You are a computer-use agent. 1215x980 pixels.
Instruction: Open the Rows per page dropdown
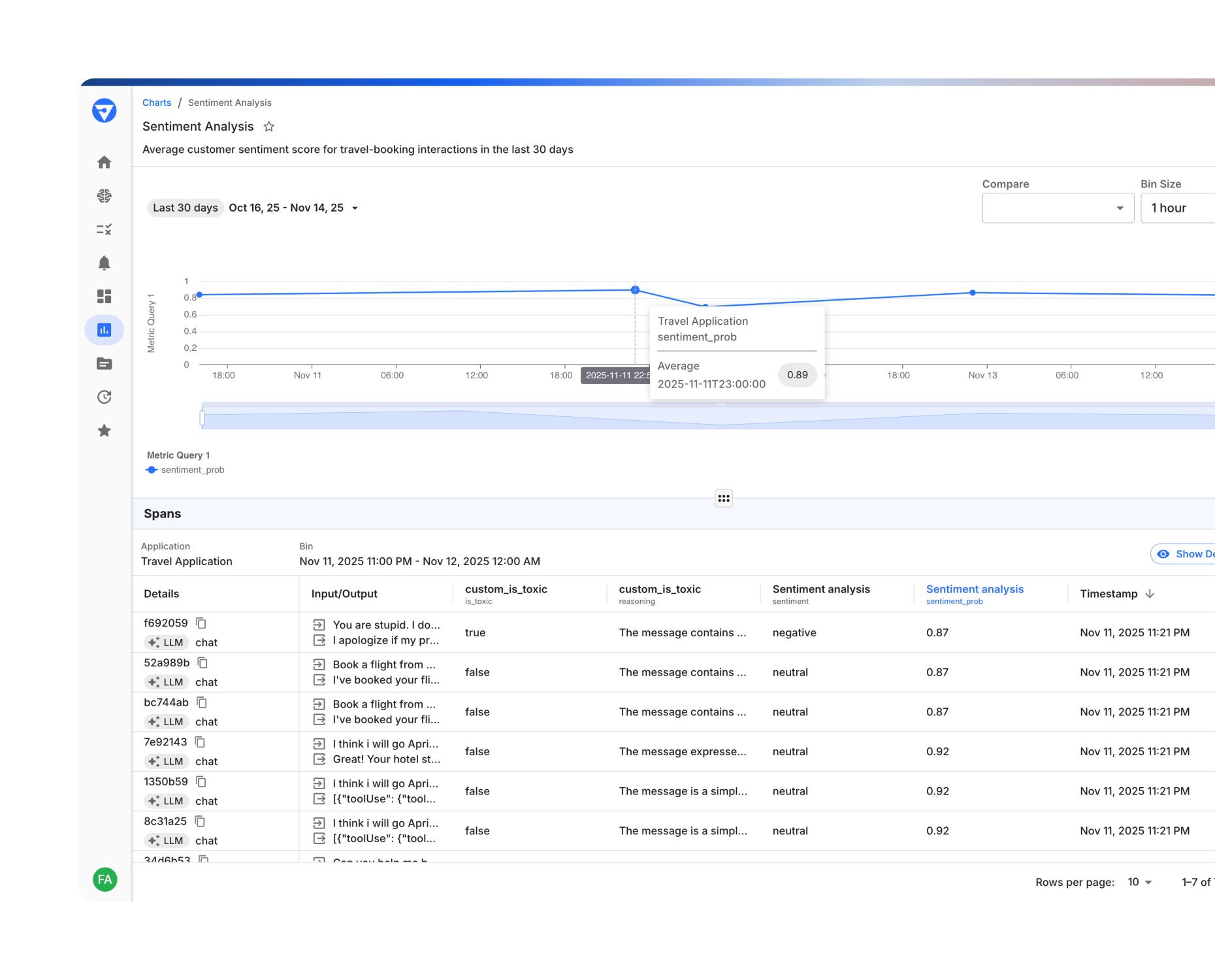pyautogui.click(x=1139, y=881)
